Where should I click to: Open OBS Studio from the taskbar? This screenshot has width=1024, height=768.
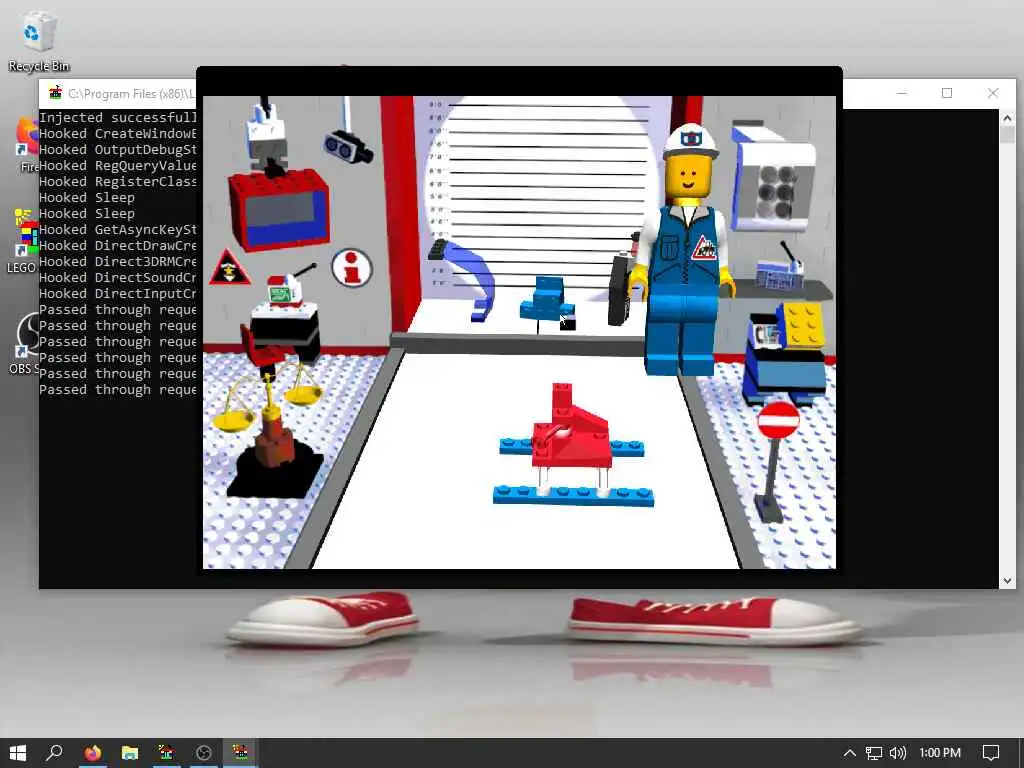203,753
